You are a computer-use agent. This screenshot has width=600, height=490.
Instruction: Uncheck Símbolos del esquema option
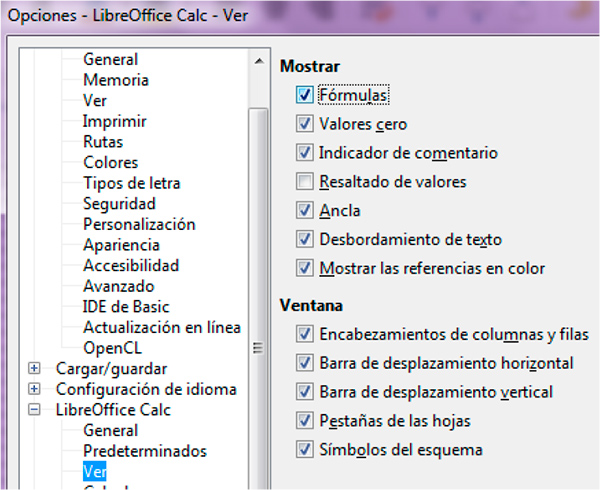(305, 450)
